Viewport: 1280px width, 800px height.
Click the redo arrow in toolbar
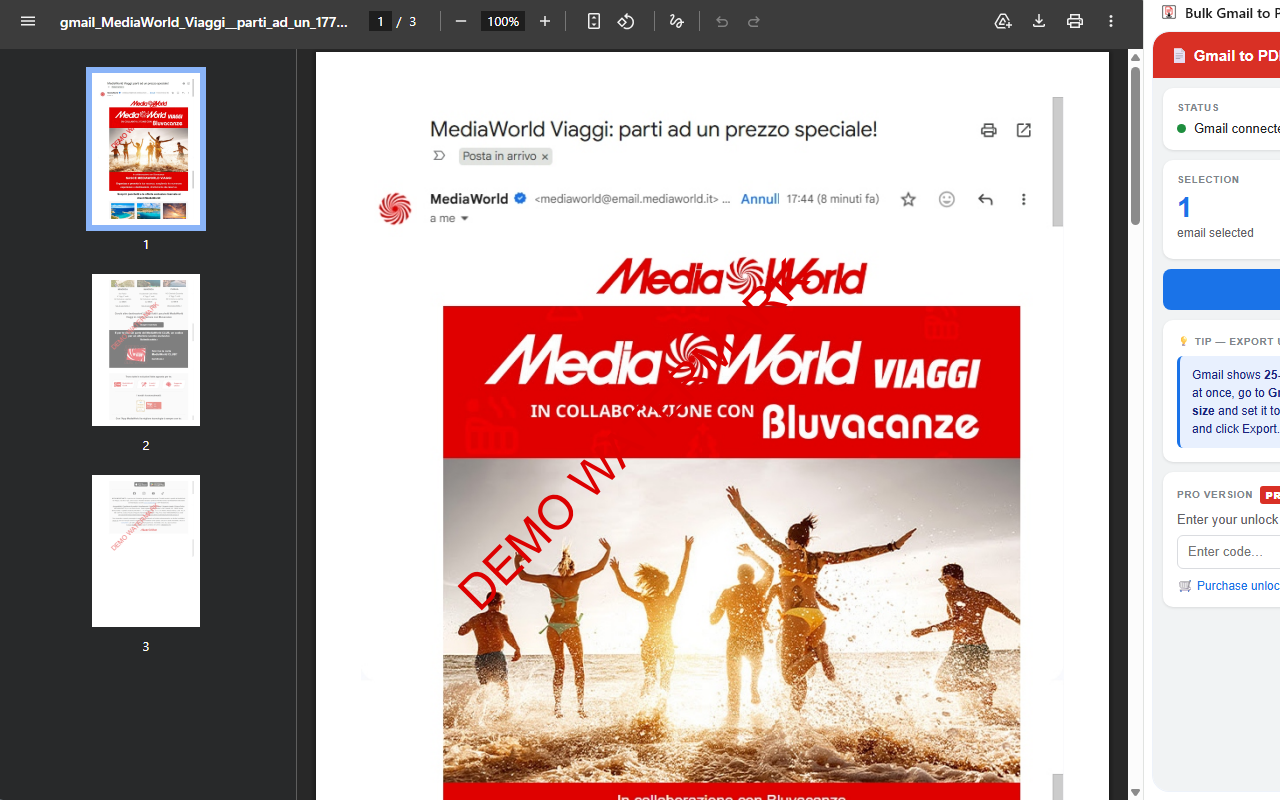point(754,21)
